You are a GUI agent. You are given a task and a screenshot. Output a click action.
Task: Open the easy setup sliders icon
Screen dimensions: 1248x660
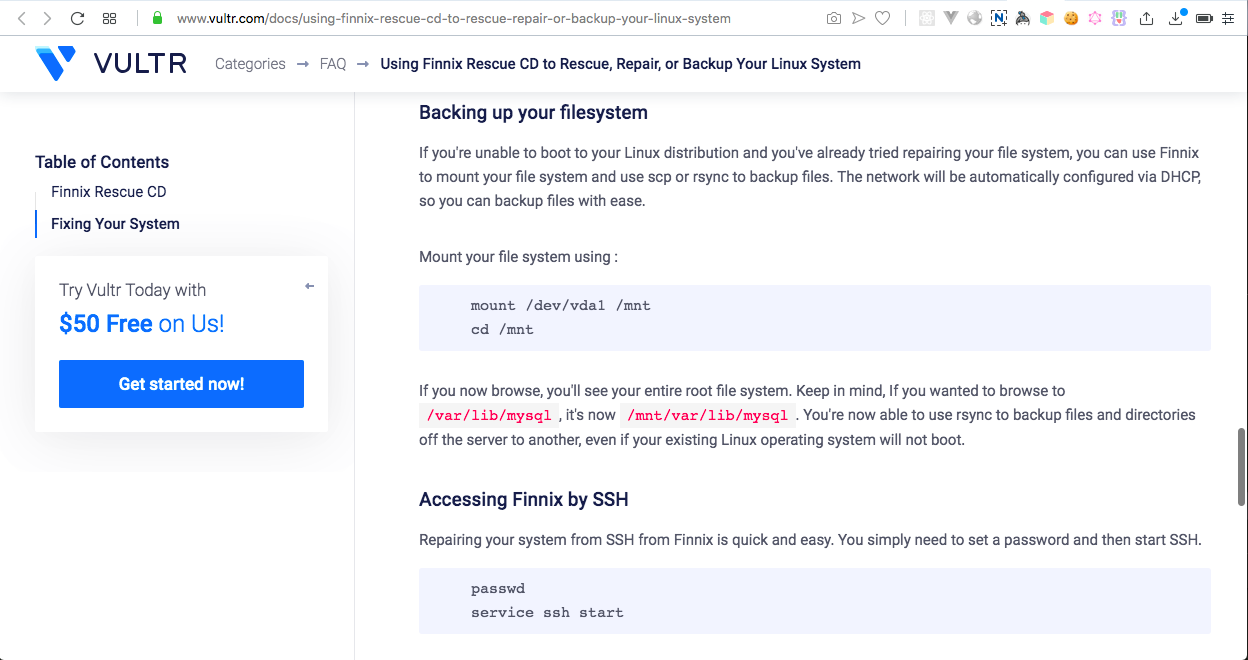[x=1228, y=18]
